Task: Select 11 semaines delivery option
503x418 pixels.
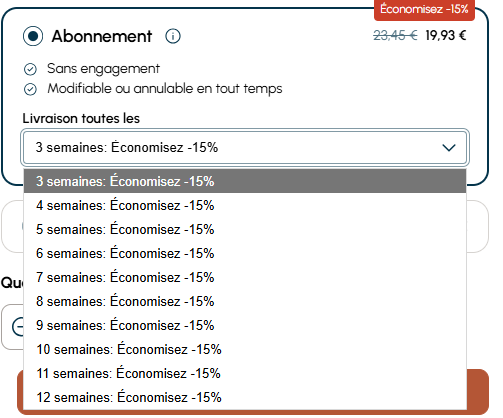Action: click(245, 373)
